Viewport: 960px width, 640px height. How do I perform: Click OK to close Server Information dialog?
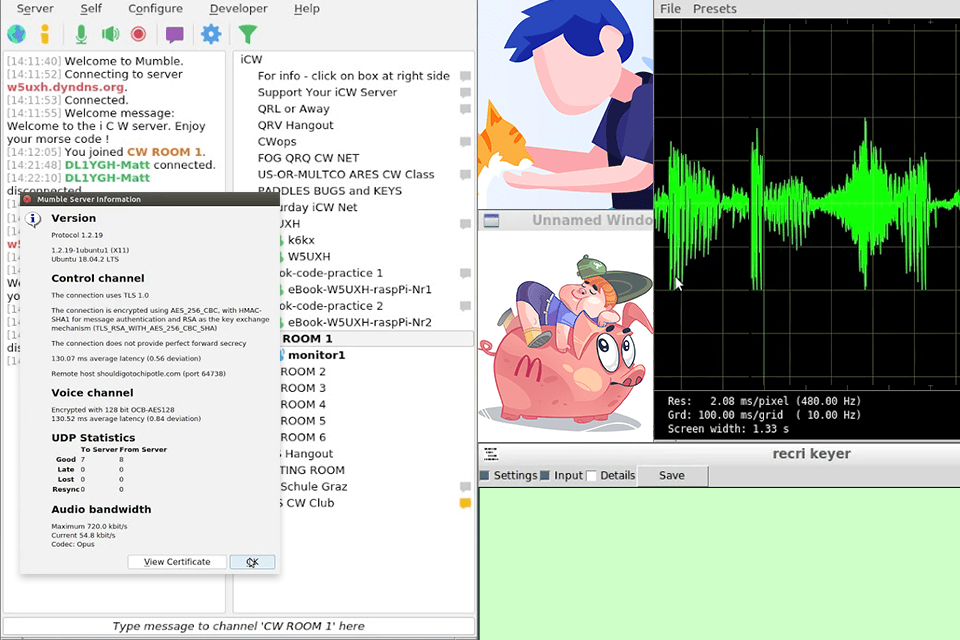251,561
